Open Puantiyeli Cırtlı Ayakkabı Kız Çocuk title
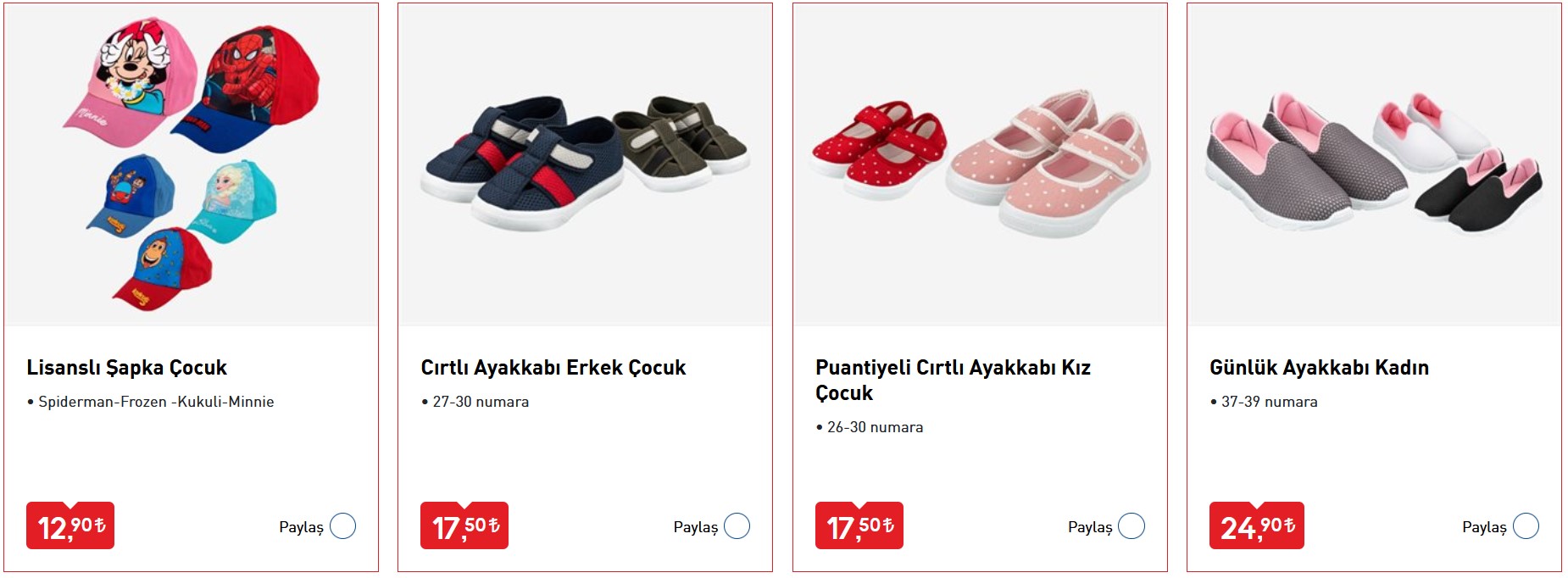 [952, 380]
